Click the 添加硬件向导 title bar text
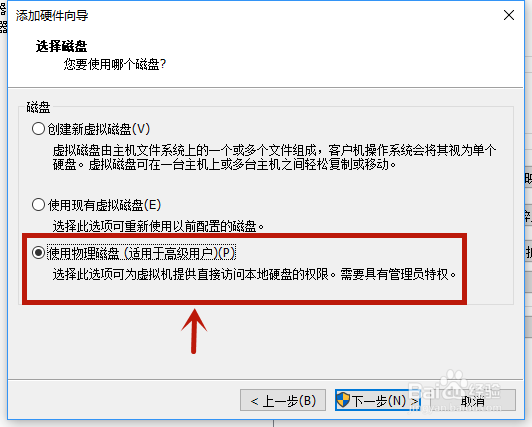 tap(52, 16)
